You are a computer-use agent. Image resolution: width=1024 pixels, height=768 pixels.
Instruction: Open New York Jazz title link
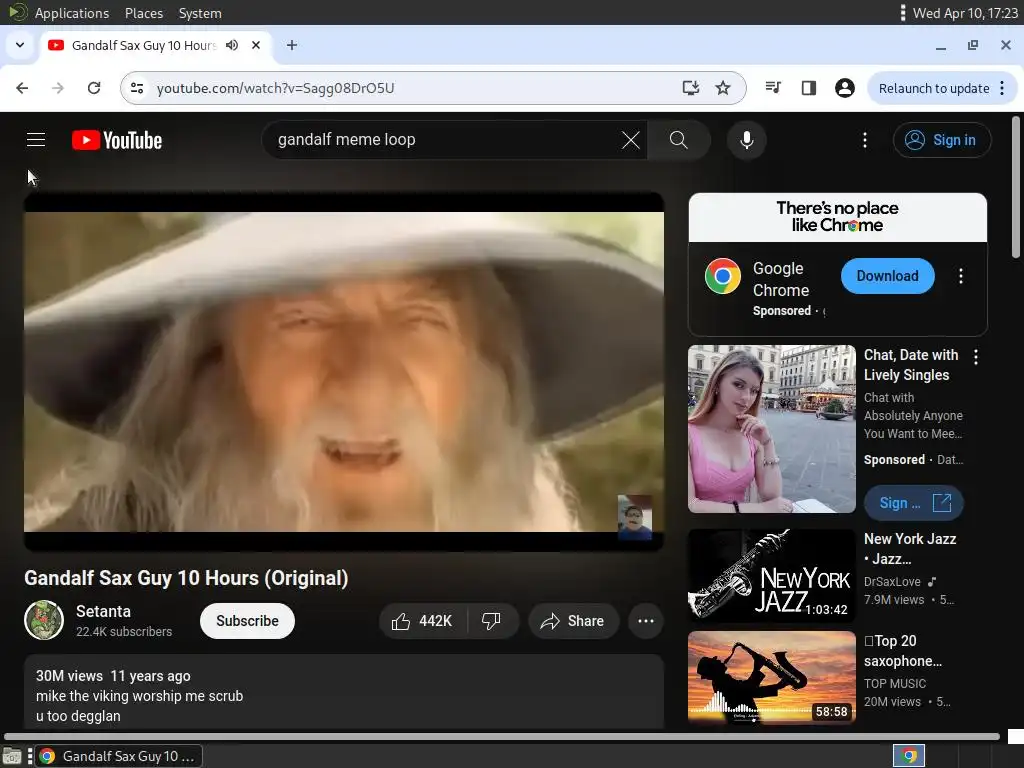click(910, 549)
